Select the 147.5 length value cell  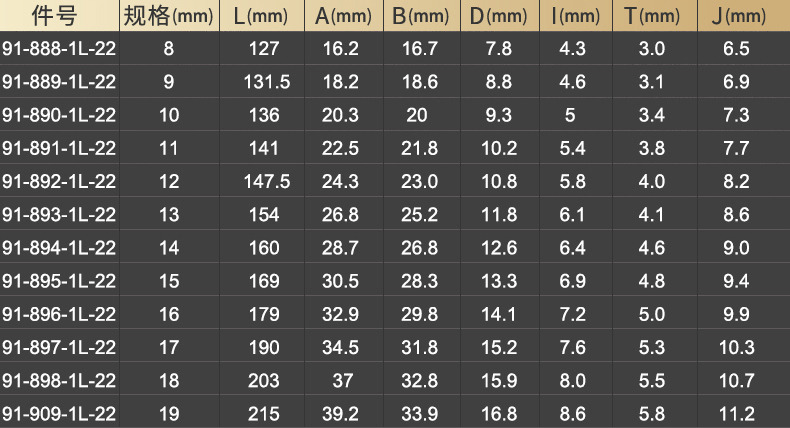[x=267, y=181]
